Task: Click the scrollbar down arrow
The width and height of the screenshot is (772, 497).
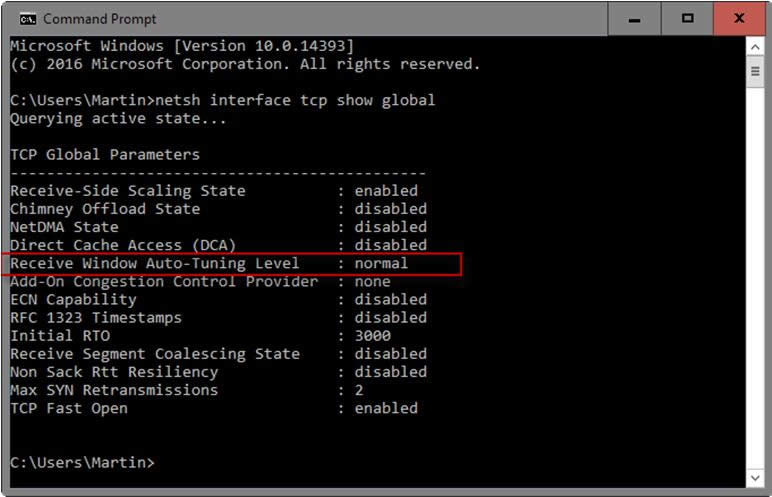Action: [756, 478]
